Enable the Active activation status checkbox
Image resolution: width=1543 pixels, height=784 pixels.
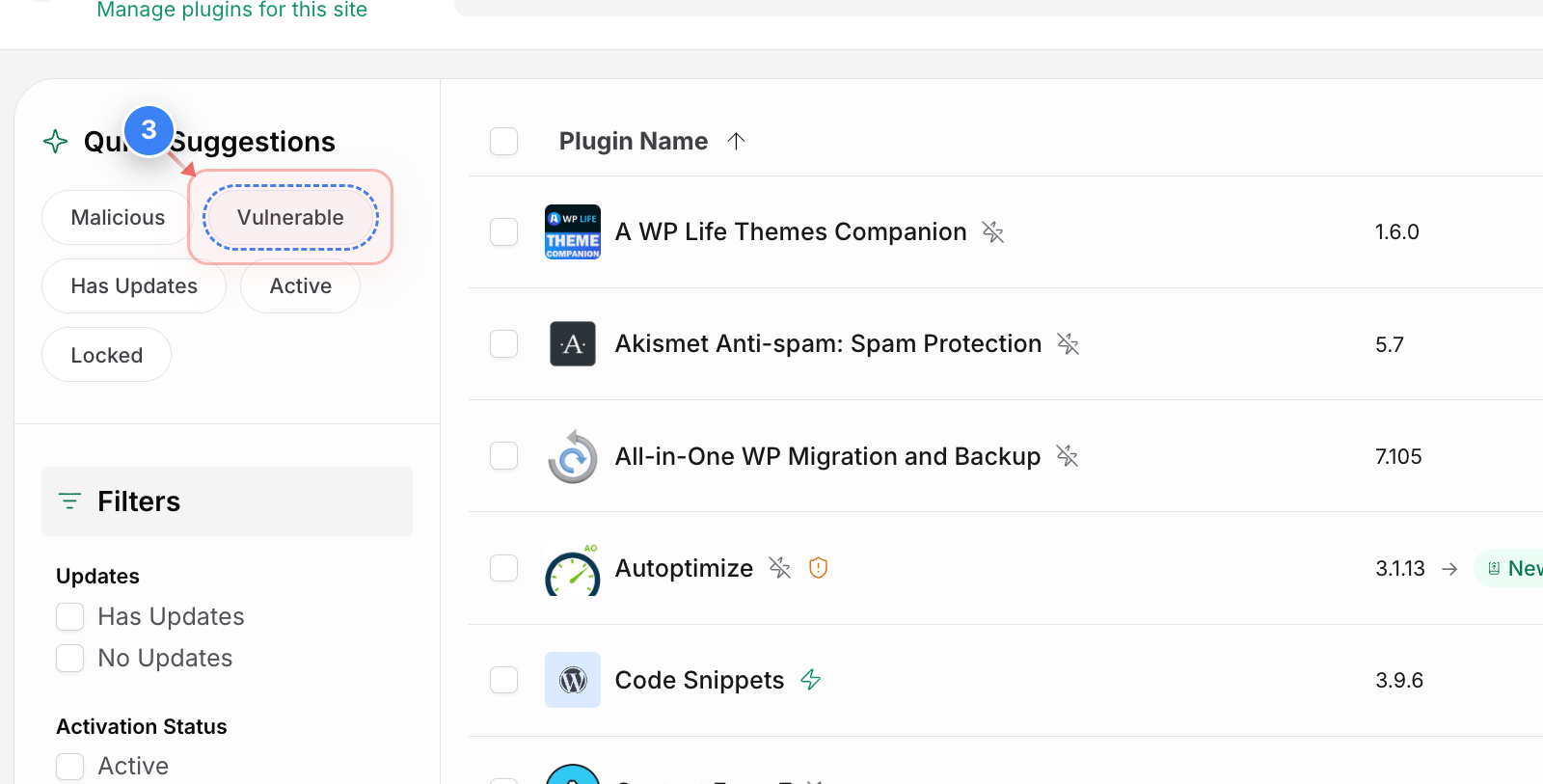point(70,766)
